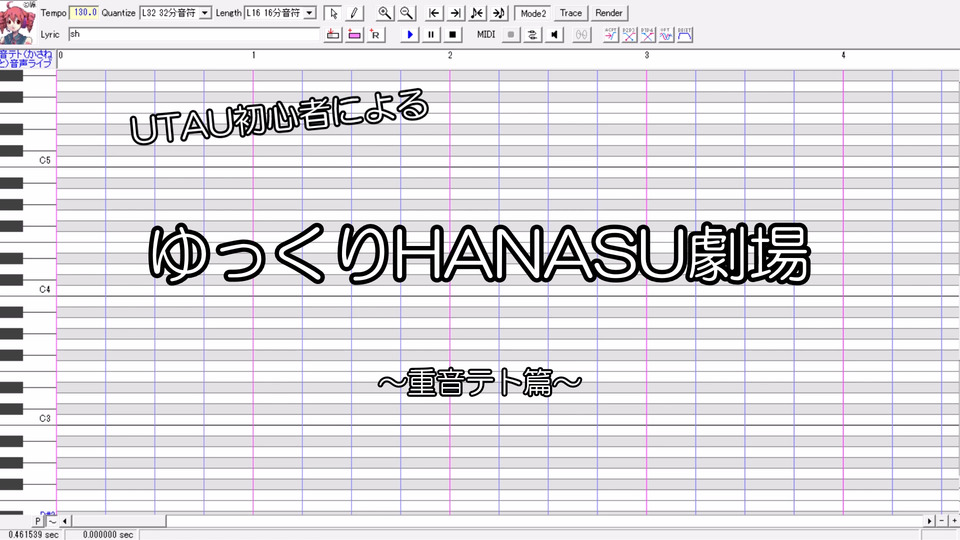The image size is (960, 540).
Task: Click the zoom in magnifier
Action: pyautogui.click(x=384, y=13)
